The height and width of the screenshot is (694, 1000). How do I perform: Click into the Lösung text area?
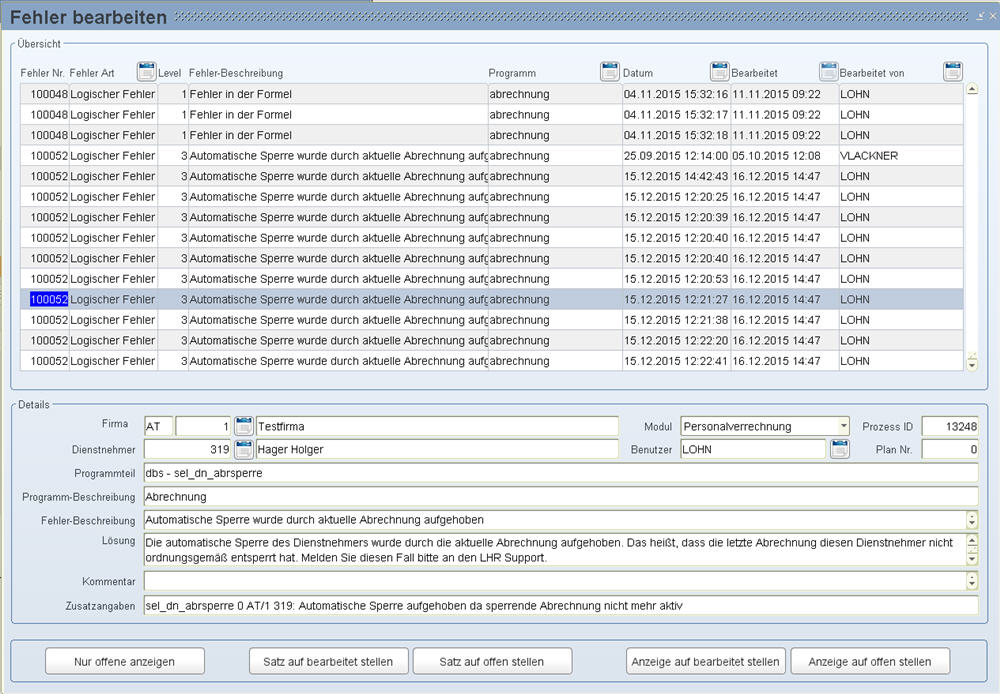coord(555,550)
